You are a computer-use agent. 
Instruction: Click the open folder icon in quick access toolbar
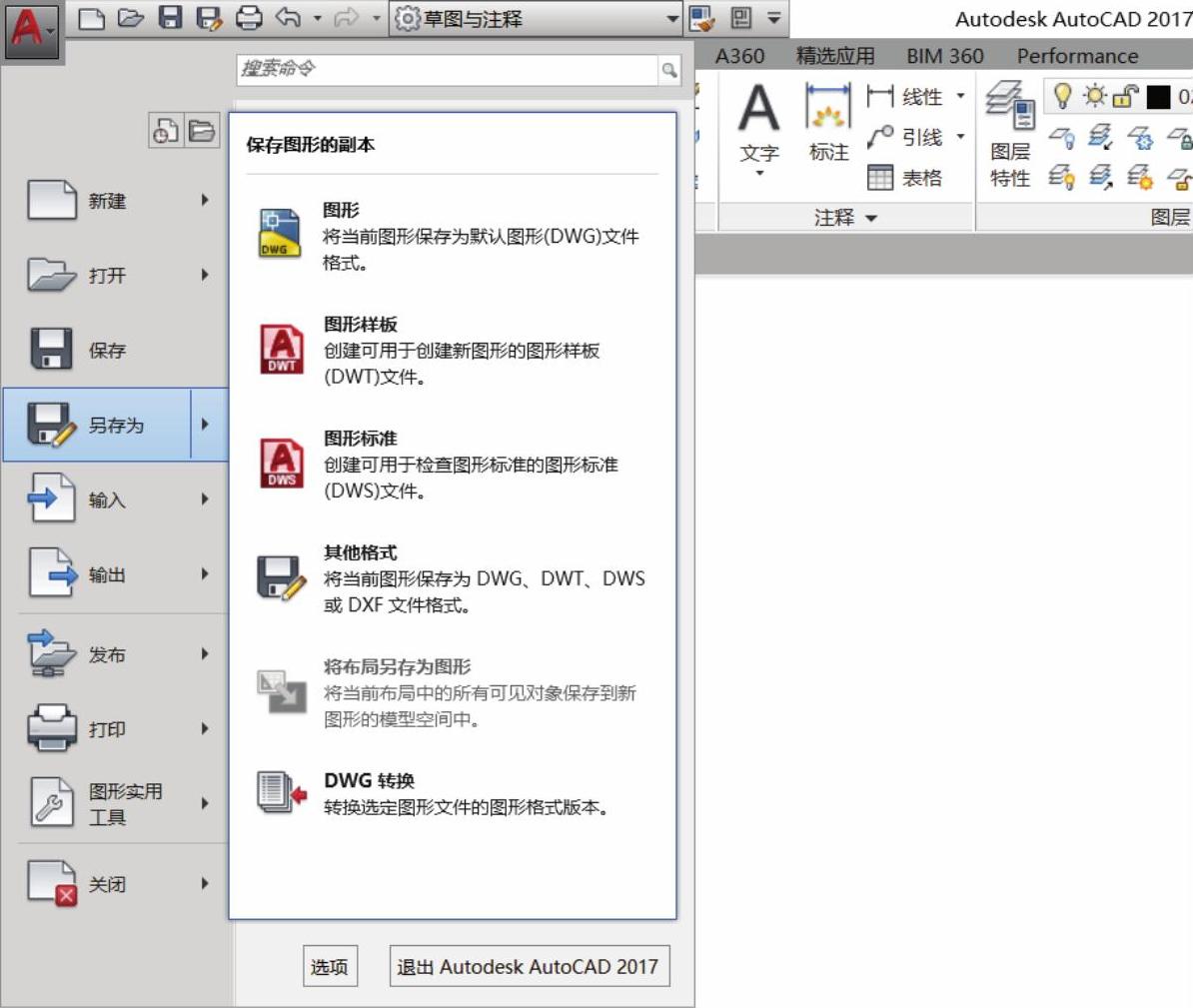[x=131, y=18]
